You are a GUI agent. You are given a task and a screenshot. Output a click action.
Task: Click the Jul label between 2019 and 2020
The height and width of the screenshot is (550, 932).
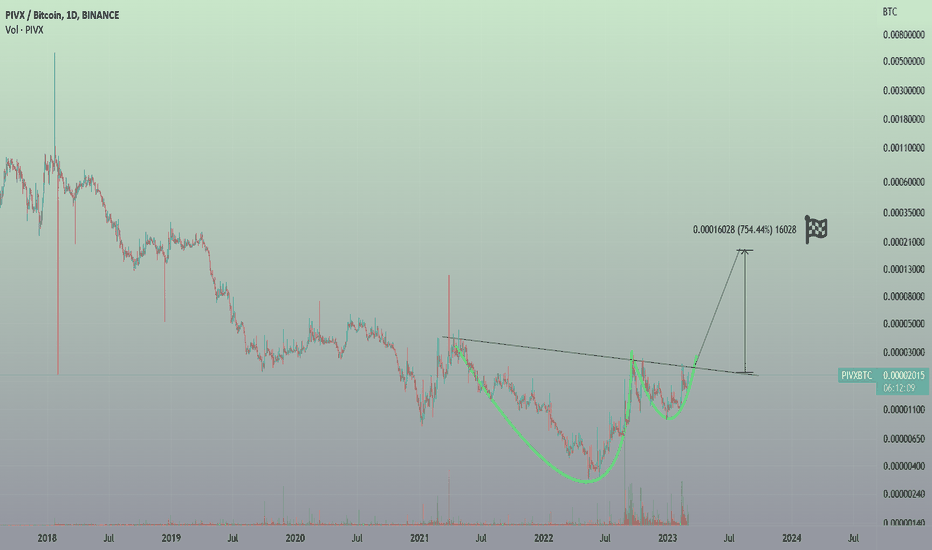pyautogui.click(x=232, y=538)
